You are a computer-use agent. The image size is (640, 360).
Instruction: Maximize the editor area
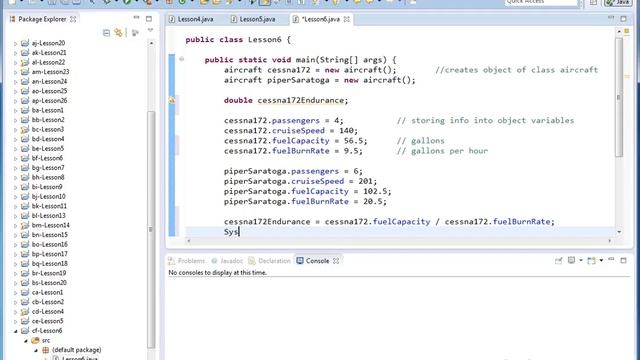click(623, 19)
